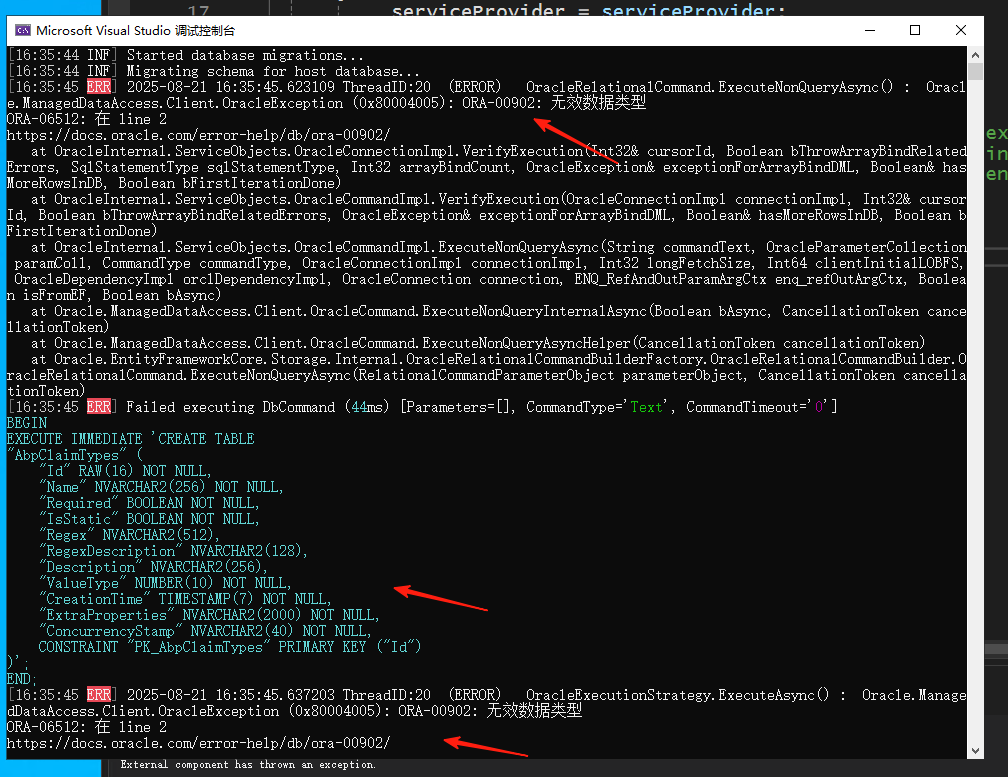Minimize the Visual Studio debug console window
This screenshot has width=1008, height=777.
tap(870, 30)
